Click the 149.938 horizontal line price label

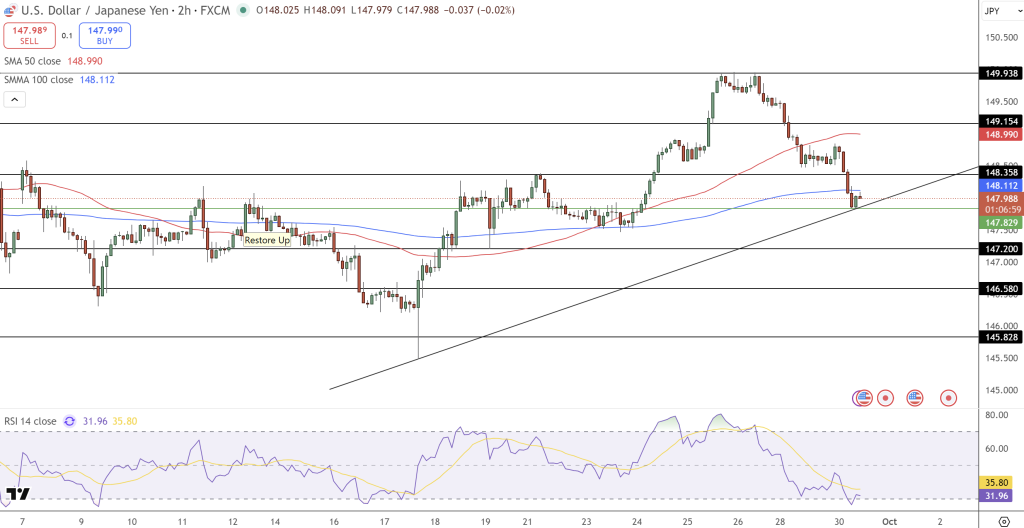(999, 73)
